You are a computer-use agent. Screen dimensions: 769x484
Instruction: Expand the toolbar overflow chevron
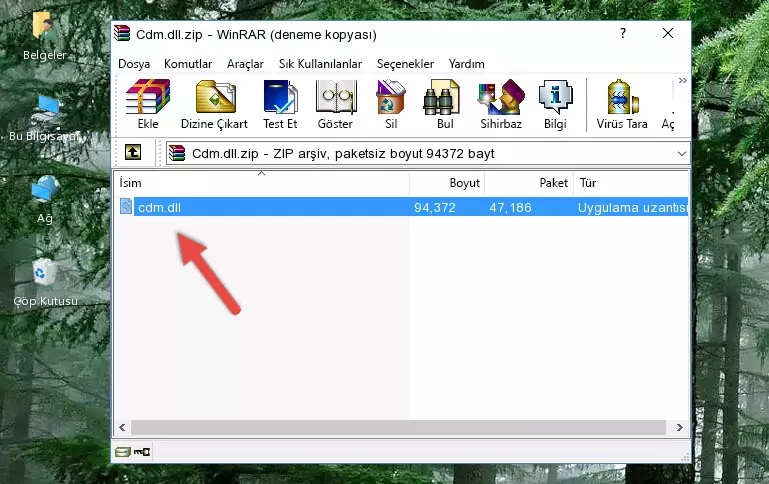click(x=682, y=80)
